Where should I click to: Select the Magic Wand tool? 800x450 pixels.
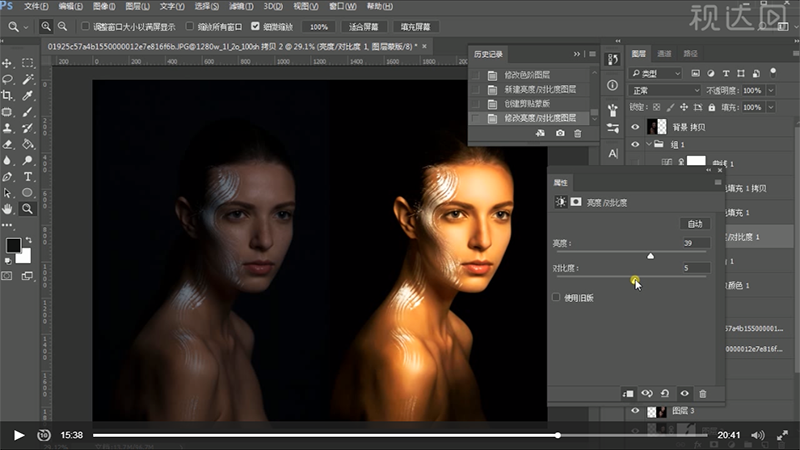pos(28,79)
